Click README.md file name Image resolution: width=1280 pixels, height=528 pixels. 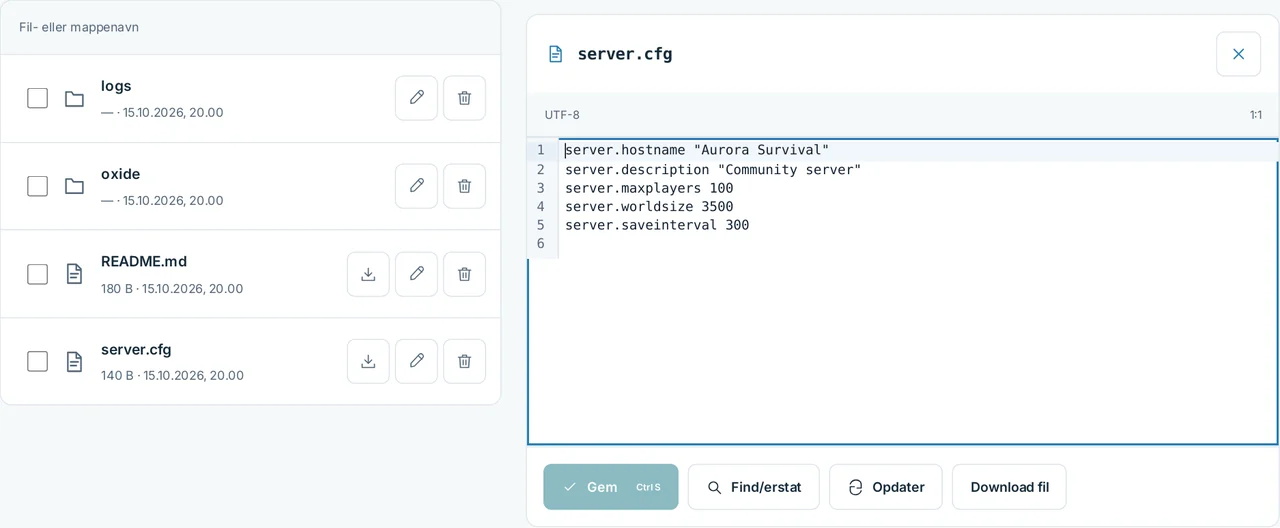144,262
